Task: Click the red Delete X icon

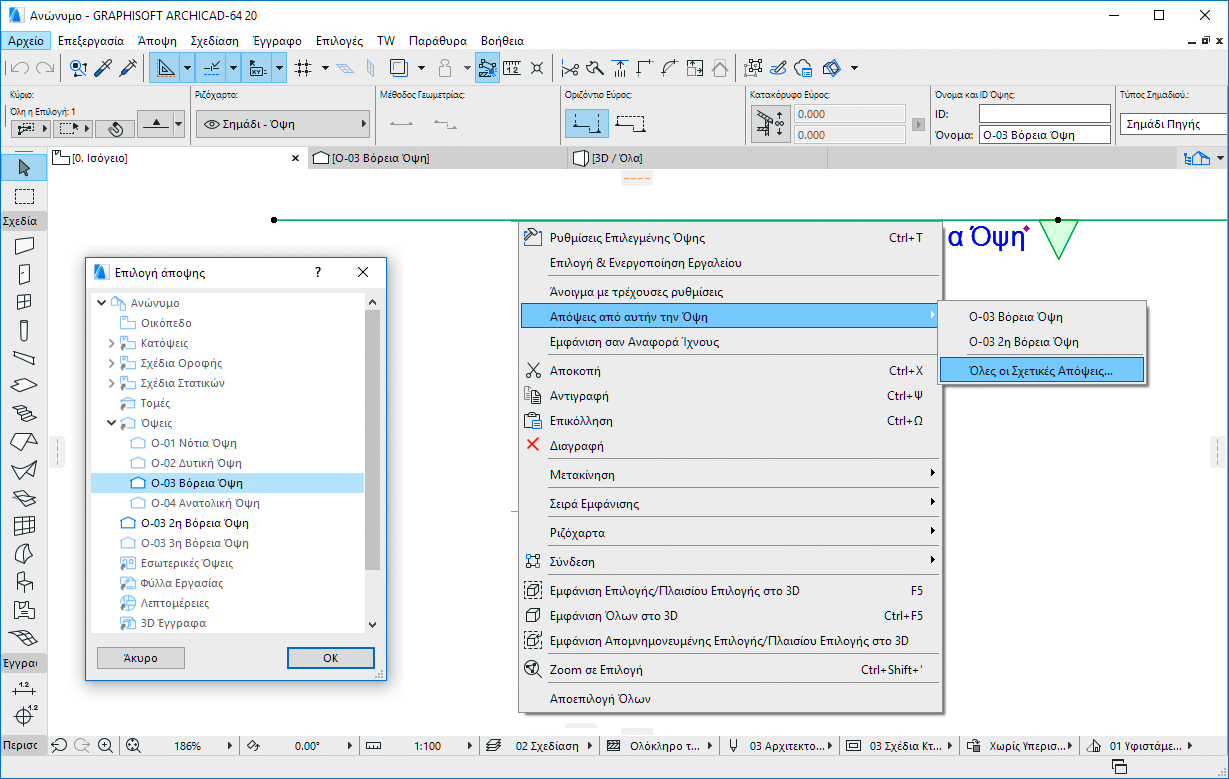Action: click(533, 445)
